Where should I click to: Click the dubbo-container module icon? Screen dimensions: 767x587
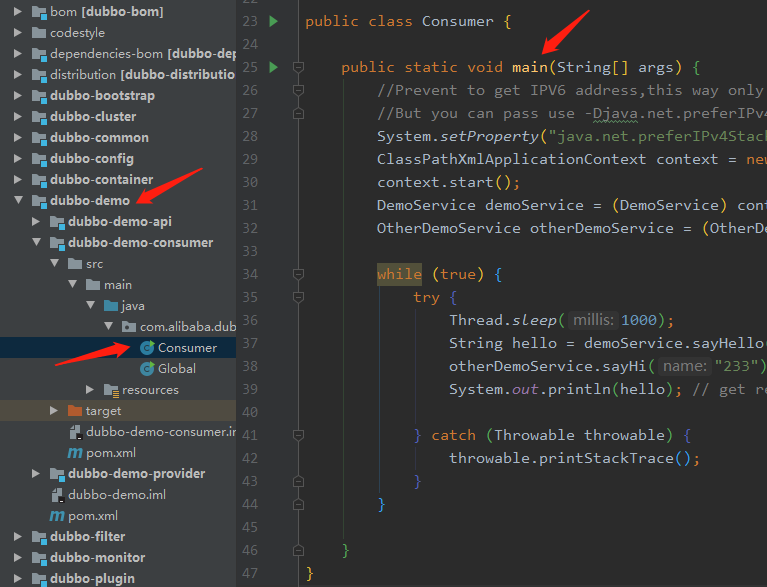[x=39, y=180]
